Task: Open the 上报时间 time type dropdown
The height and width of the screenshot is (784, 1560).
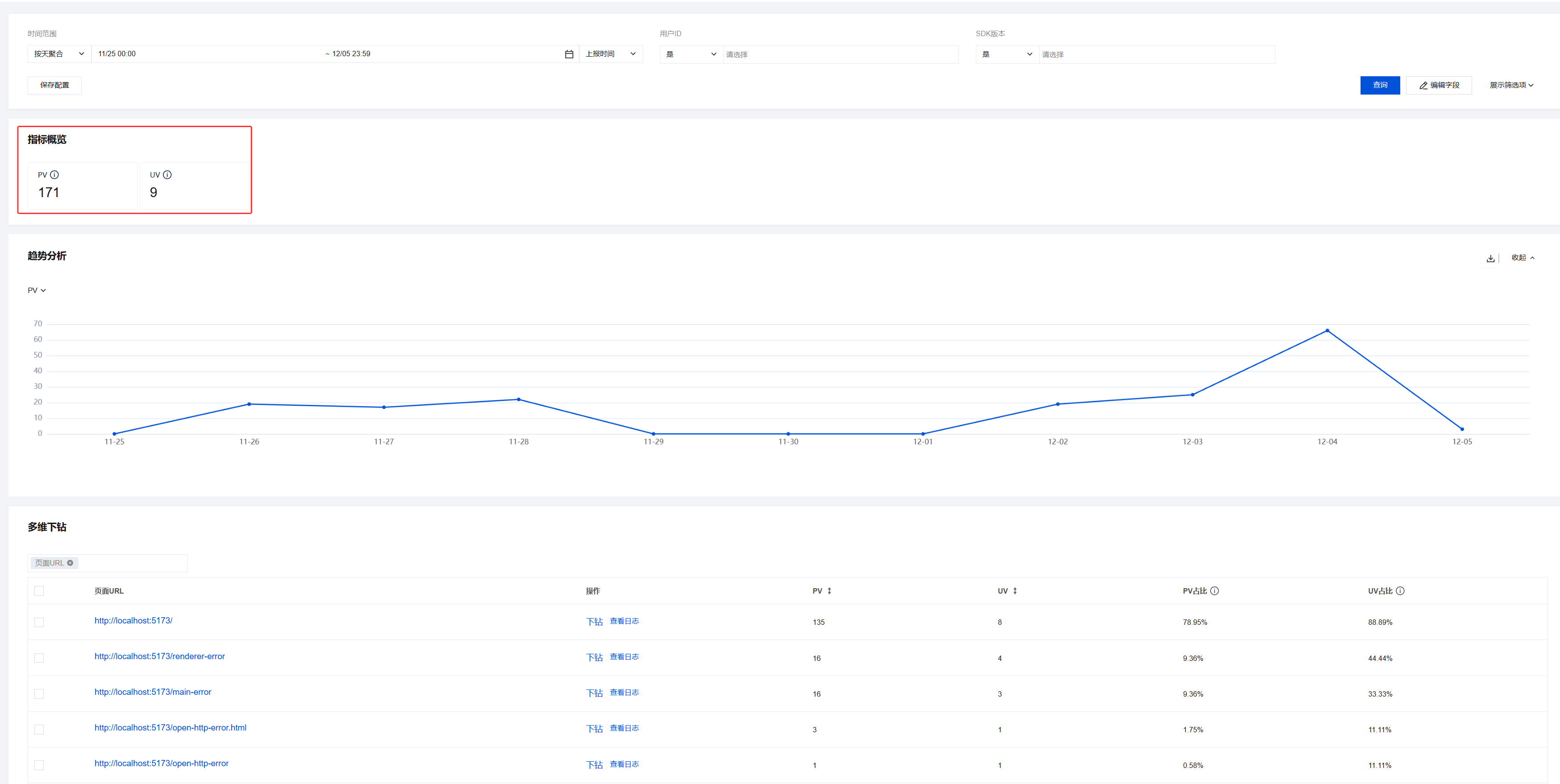Action: point(610,54)
